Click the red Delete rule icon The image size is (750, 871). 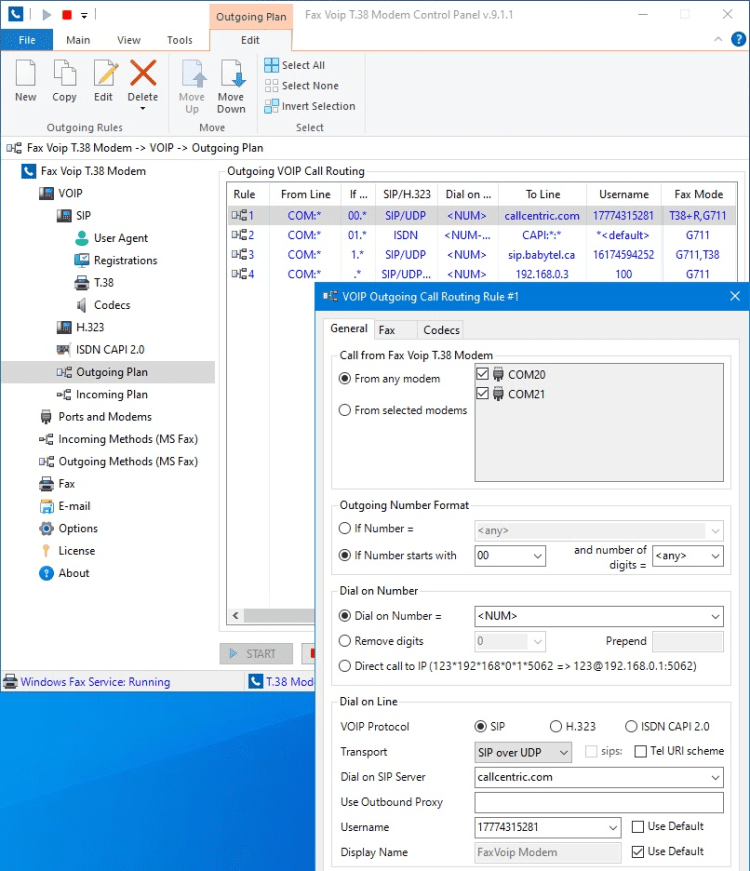(143, 74)
